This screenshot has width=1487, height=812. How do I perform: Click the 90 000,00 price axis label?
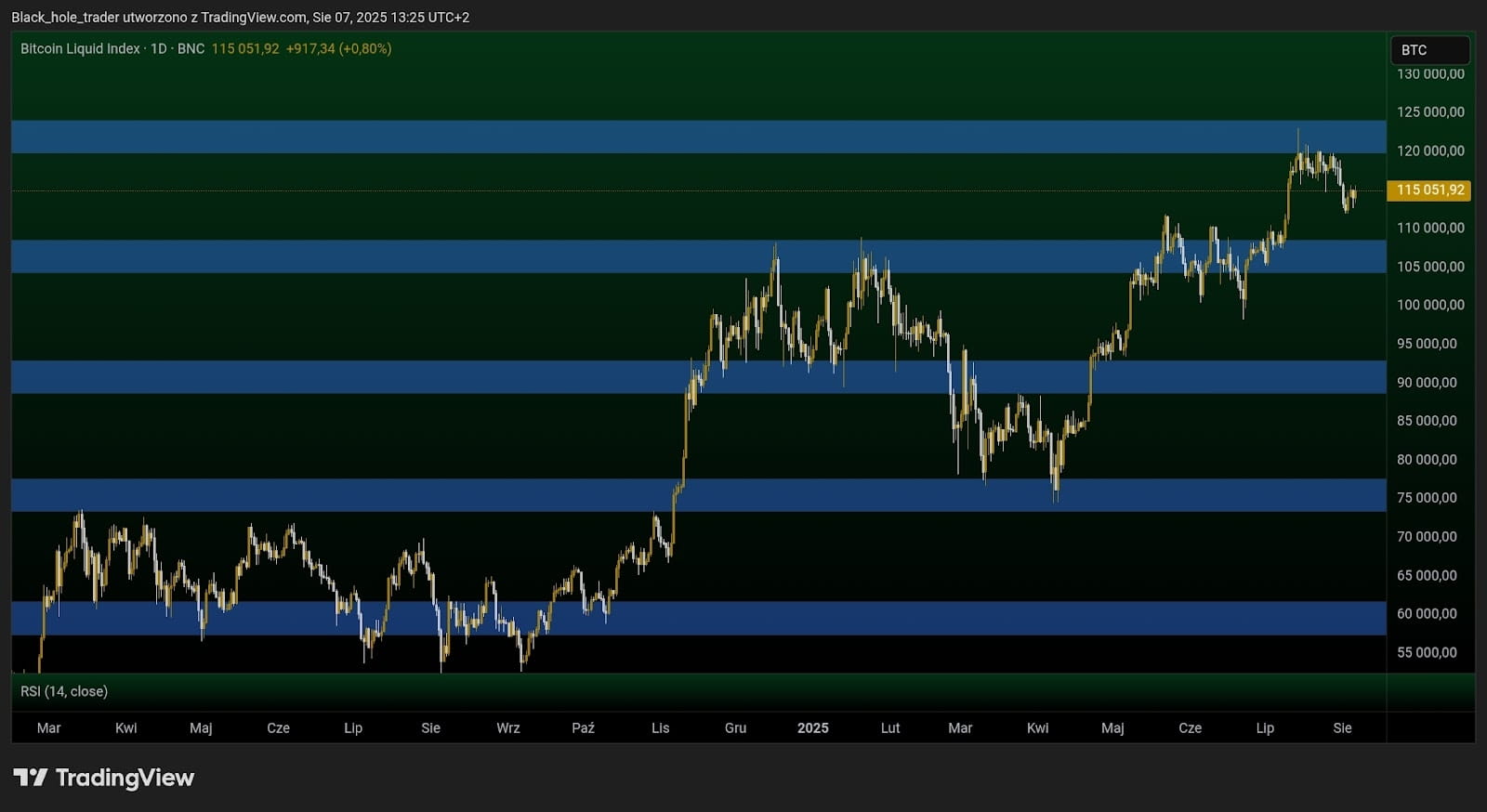click(1427, 383)
